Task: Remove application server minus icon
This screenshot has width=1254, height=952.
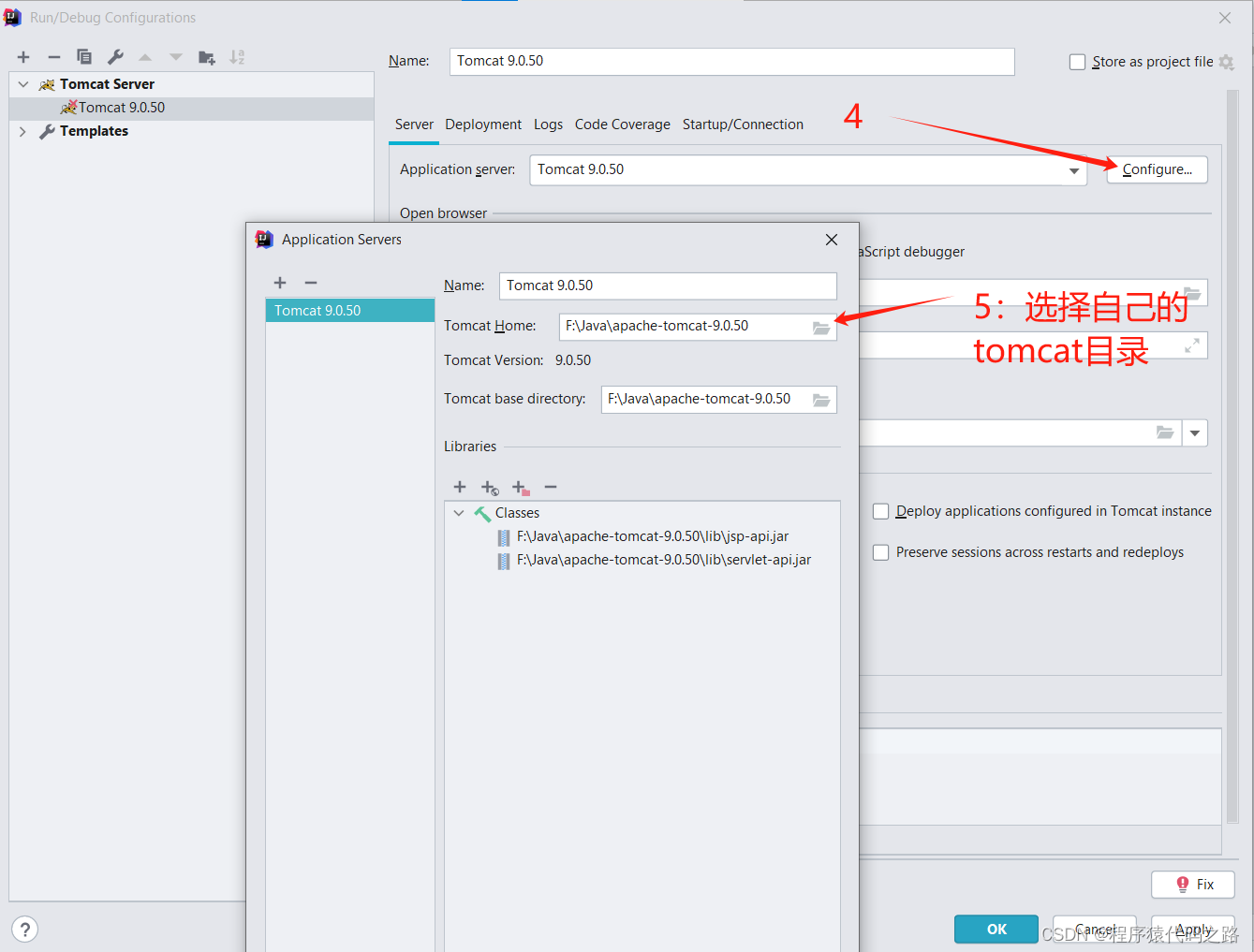Action: point(311,283)
